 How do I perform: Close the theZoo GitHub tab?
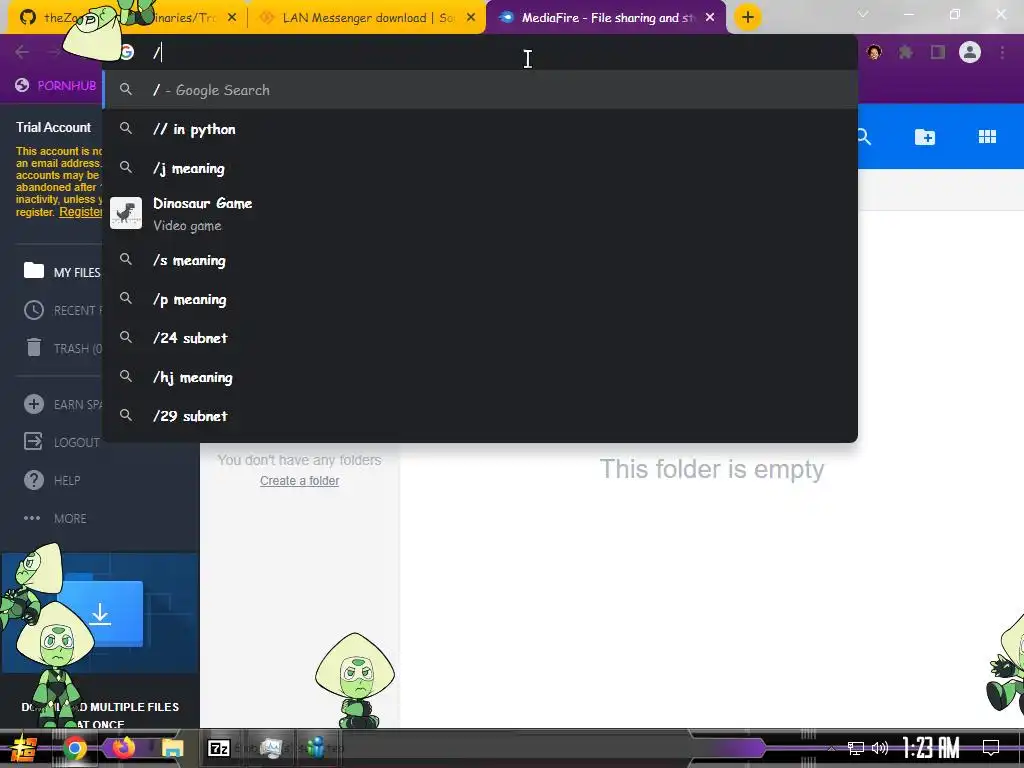[232, 18]
